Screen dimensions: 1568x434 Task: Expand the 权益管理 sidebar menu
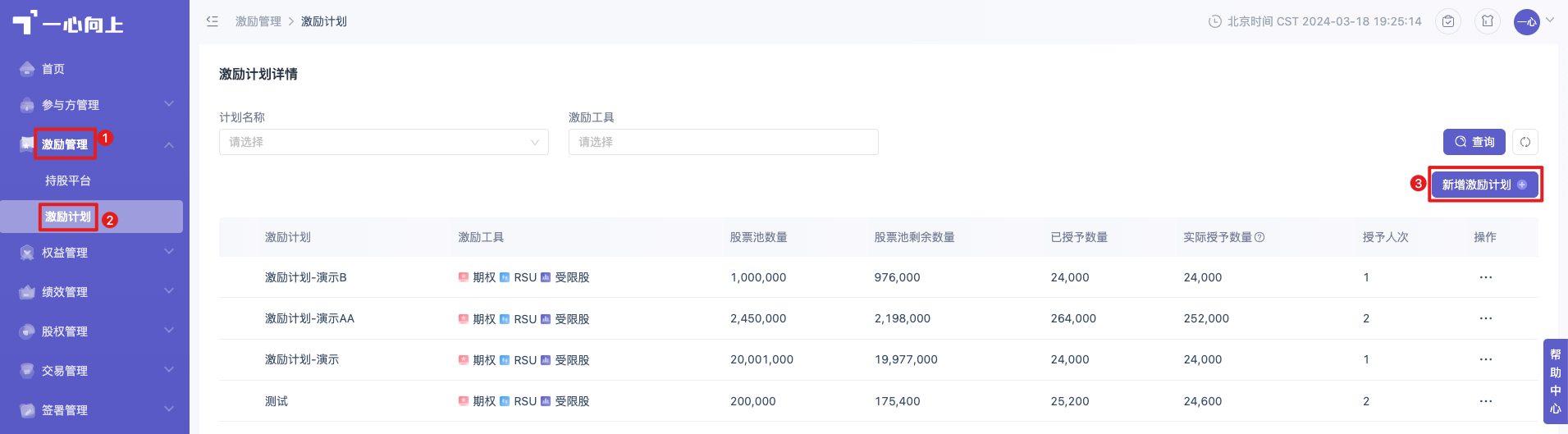94,253
